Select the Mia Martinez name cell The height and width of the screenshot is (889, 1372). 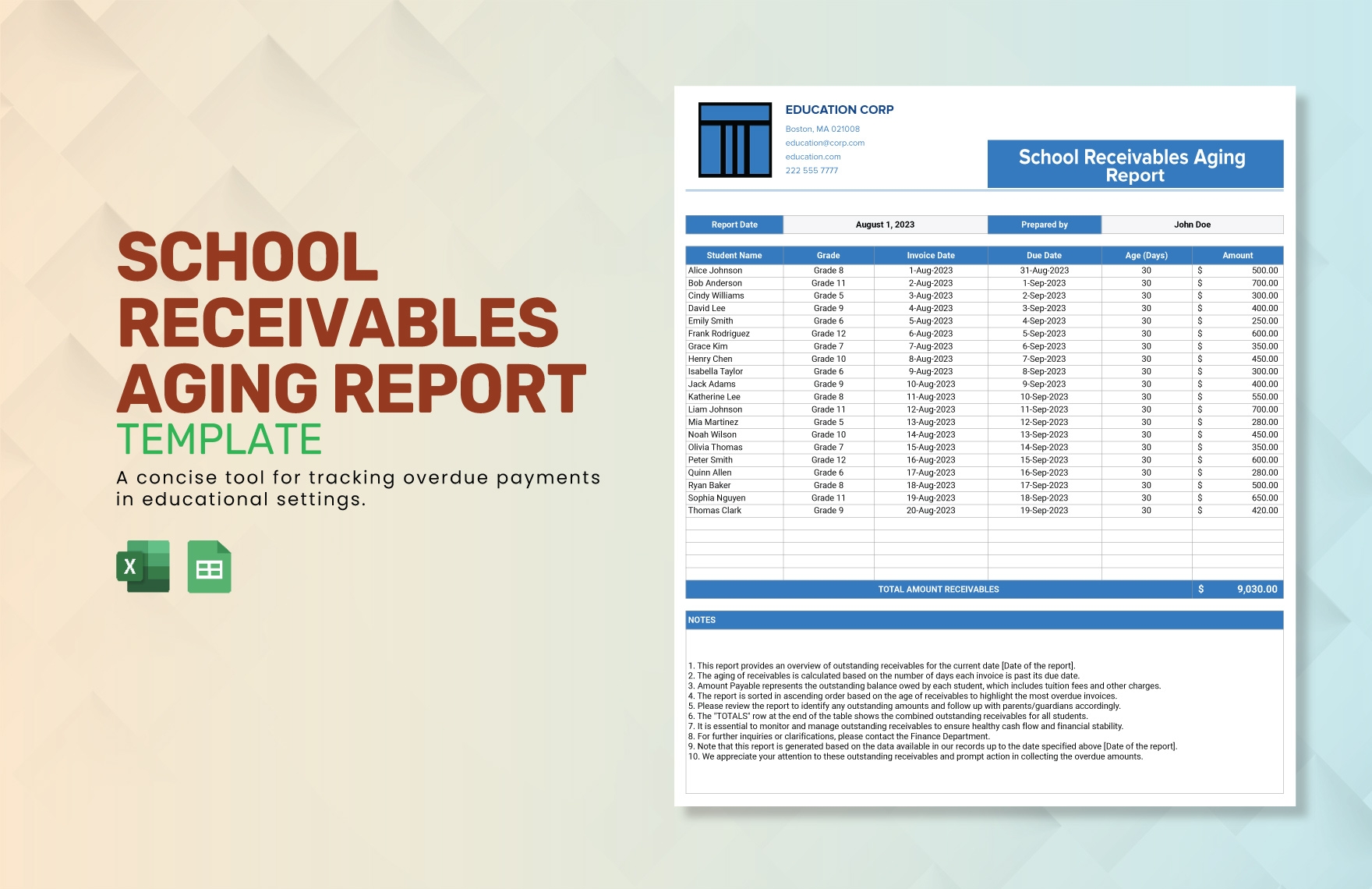[734, 422]
